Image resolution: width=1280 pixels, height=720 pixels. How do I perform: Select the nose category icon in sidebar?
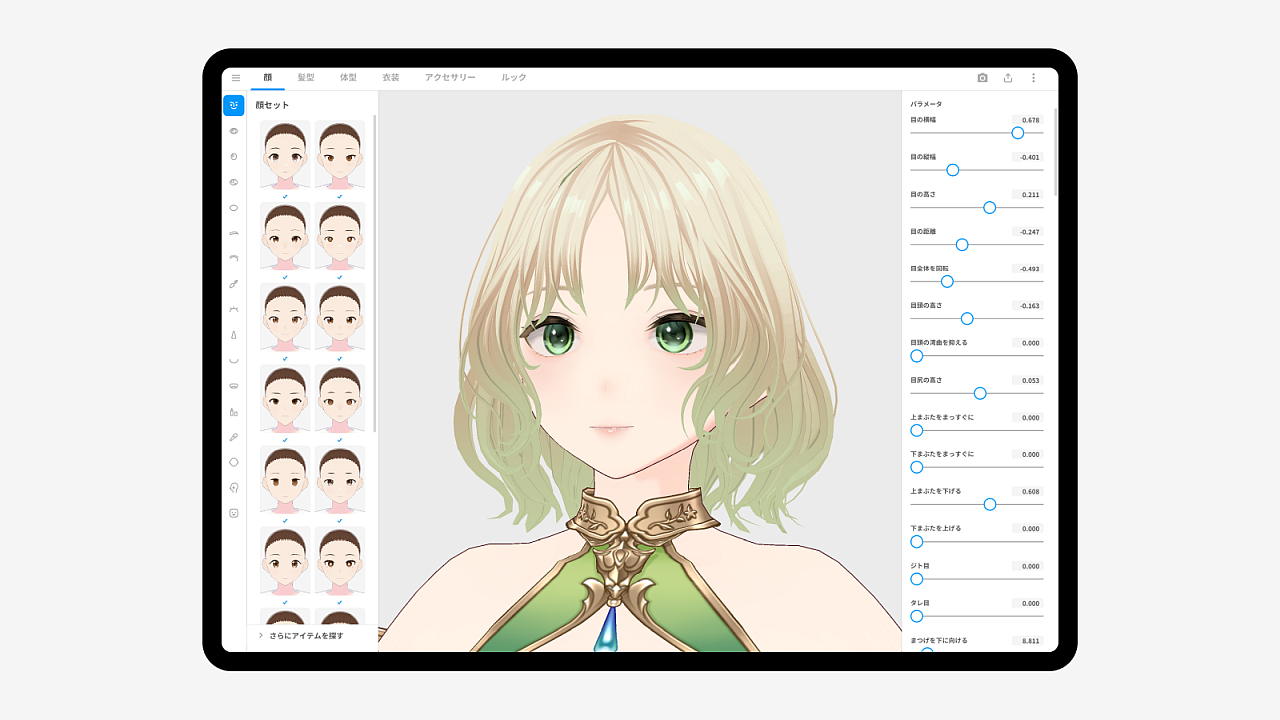[x=233, y=334]
